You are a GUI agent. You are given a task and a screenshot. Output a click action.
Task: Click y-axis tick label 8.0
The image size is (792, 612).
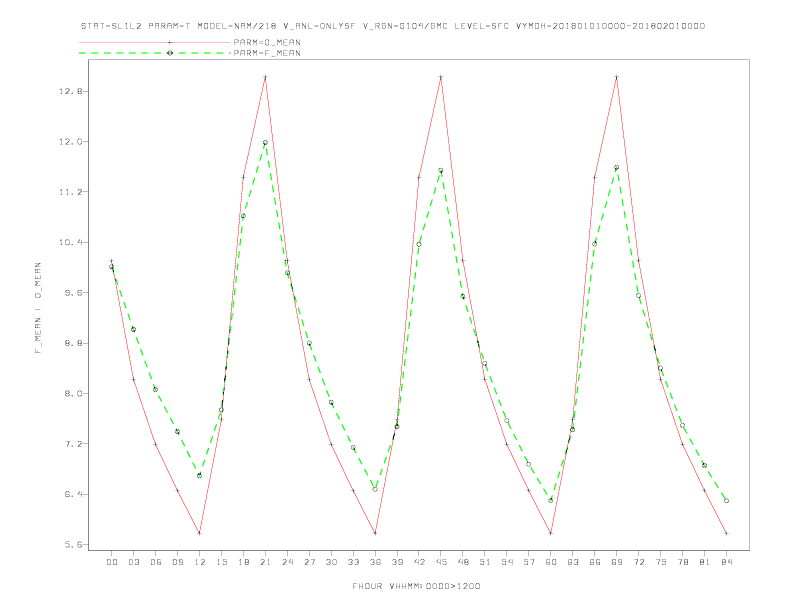(x=73, y=393)
